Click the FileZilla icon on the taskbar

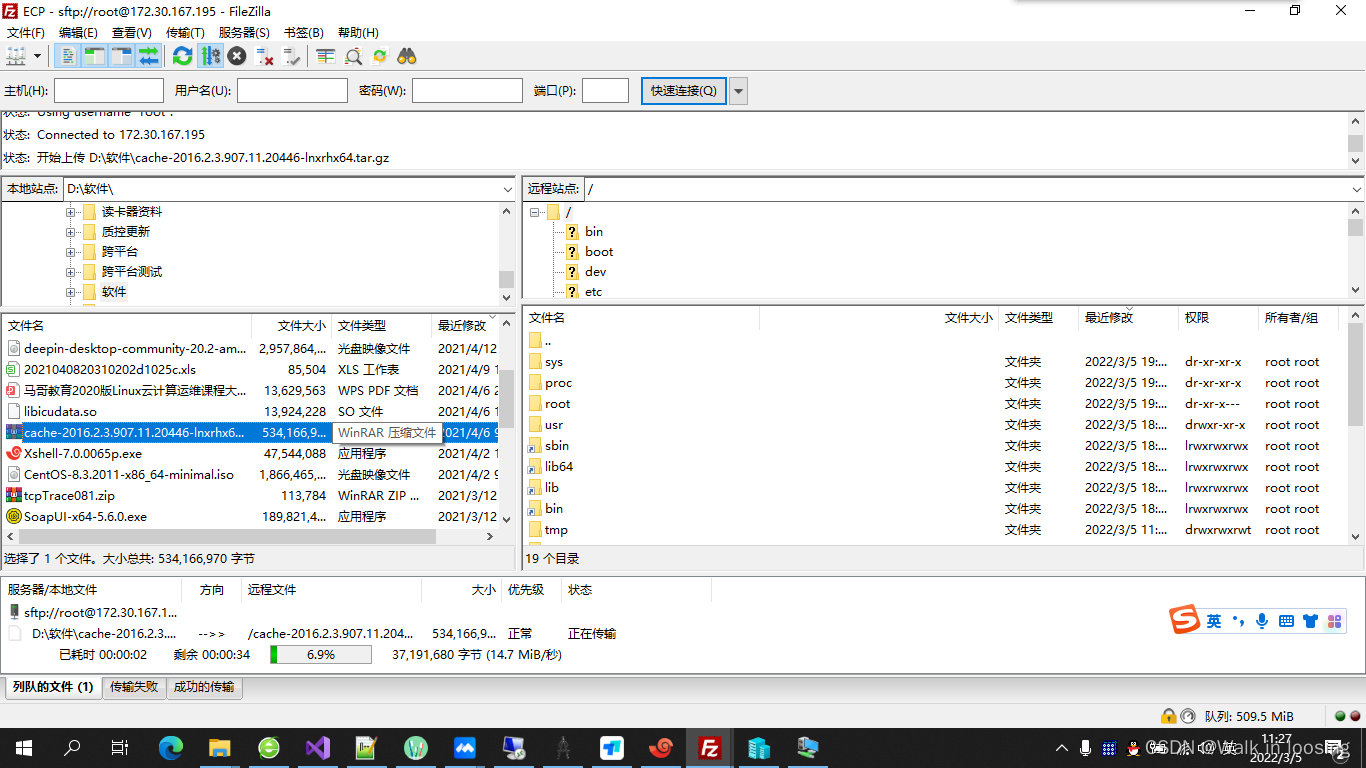click(x=710, y=747)
